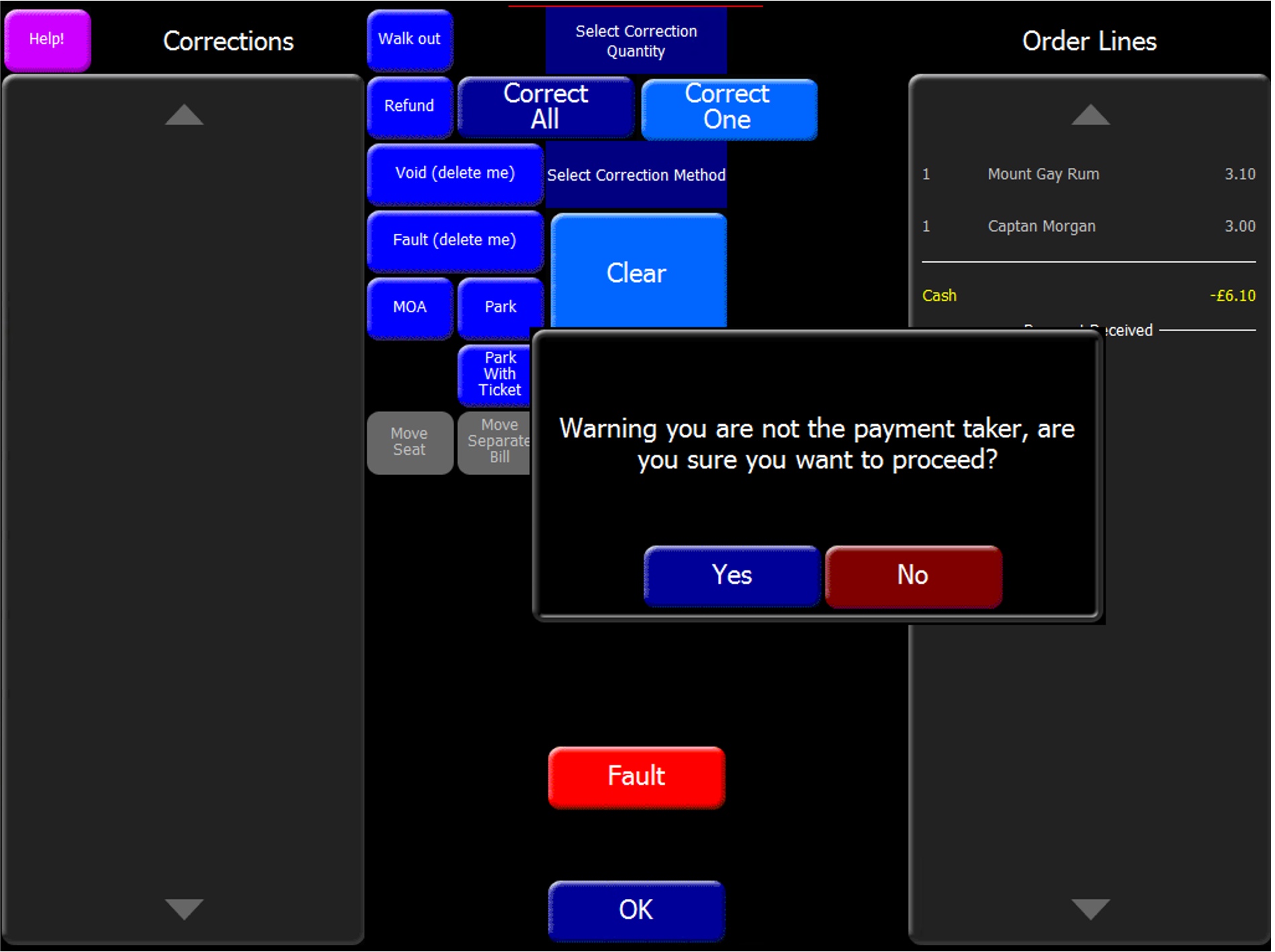Click No in the warning dialog

[913, 576]
